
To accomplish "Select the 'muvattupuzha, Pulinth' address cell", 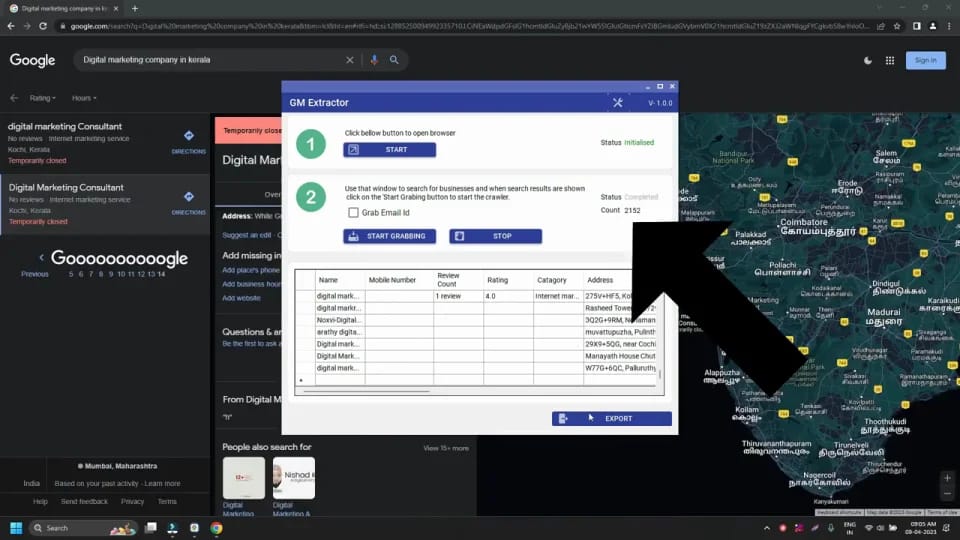I will tap(620, 332).
